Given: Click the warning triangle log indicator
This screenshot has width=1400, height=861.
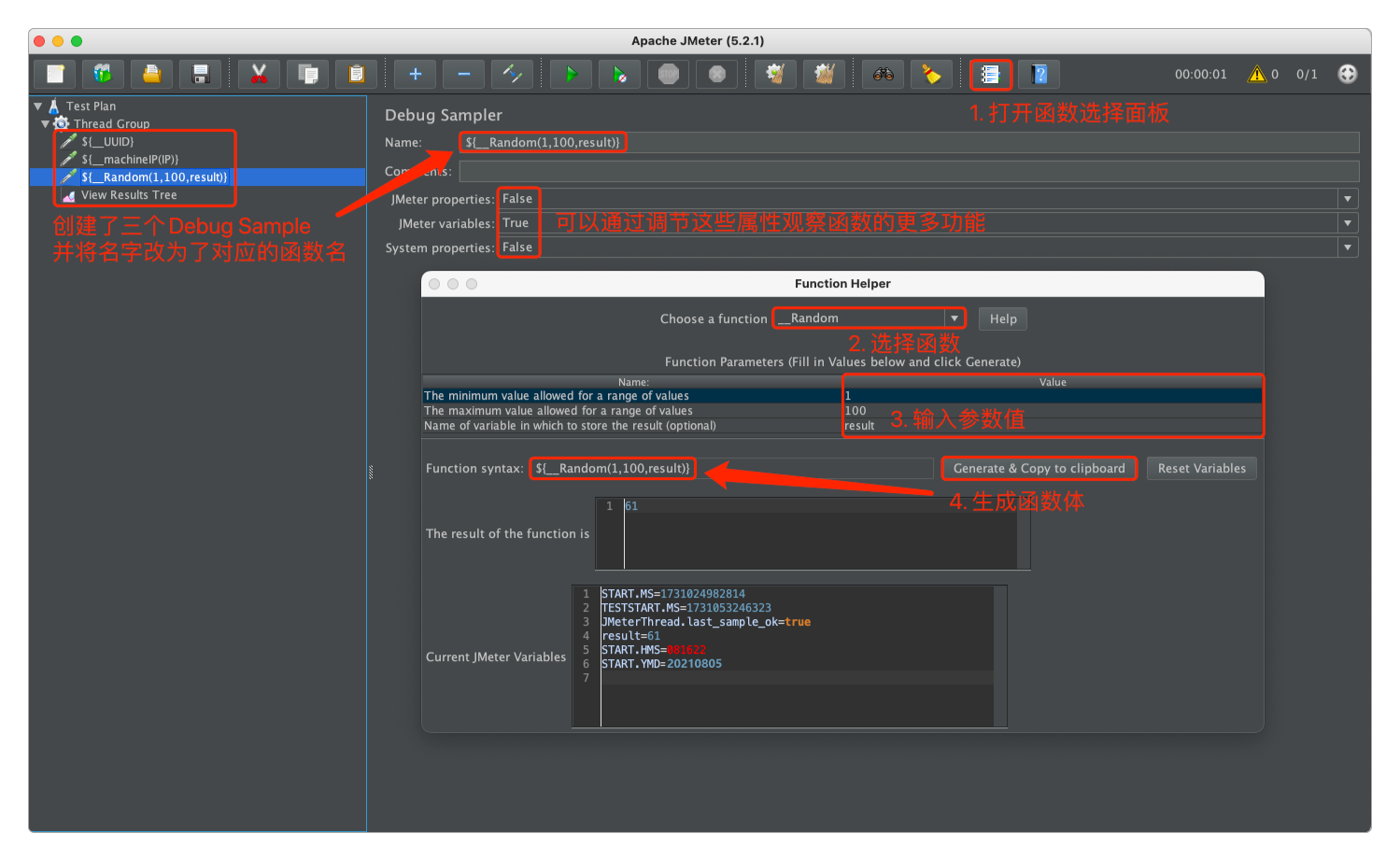Looking at the screenshot, I should tap(1257, 74).
